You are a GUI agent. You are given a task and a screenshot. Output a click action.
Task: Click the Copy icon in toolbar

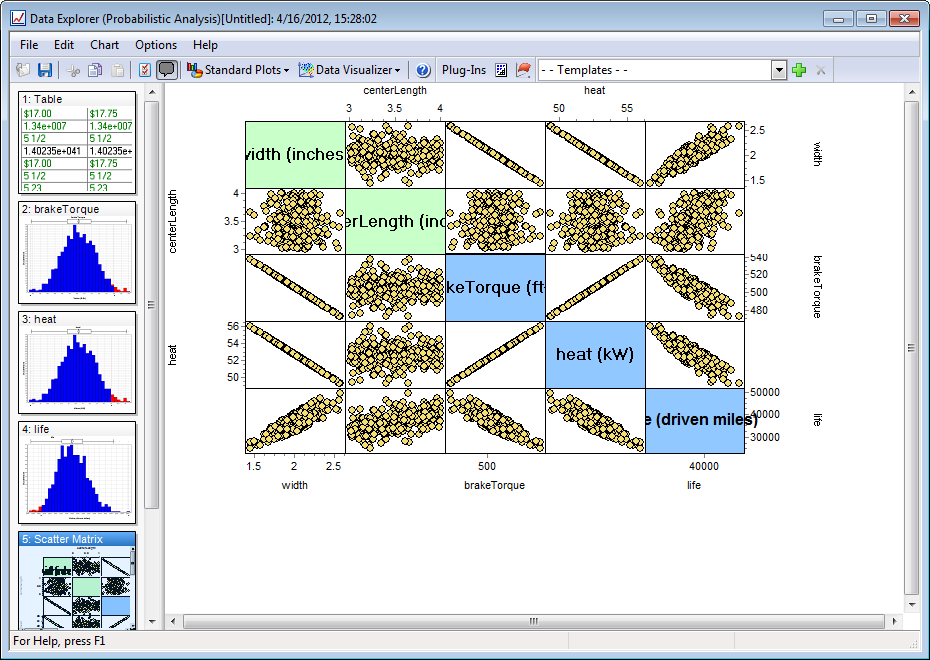point(95,70)
